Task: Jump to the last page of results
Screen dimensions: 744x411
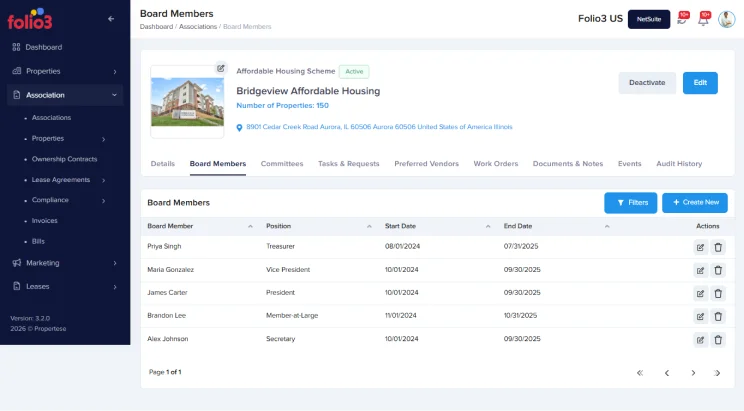Action: coord(717,373)
